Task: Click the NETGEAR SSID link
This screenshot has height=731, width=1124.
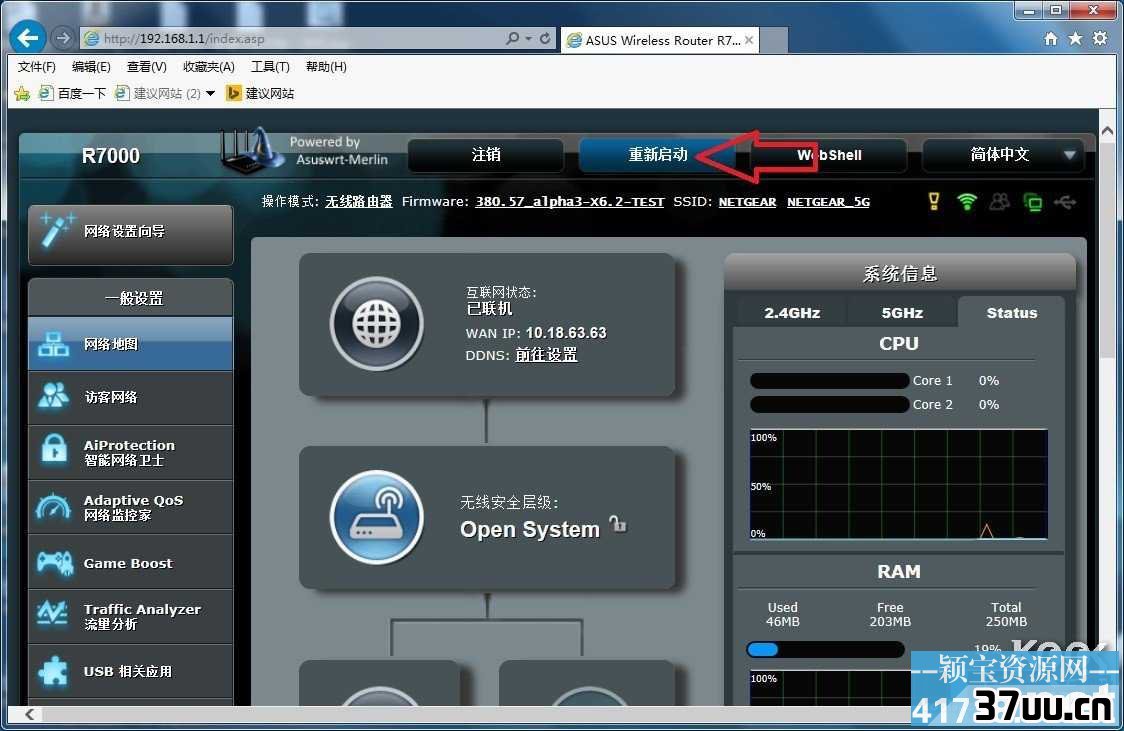Action: pyautogui.click(x=747, y=202)
